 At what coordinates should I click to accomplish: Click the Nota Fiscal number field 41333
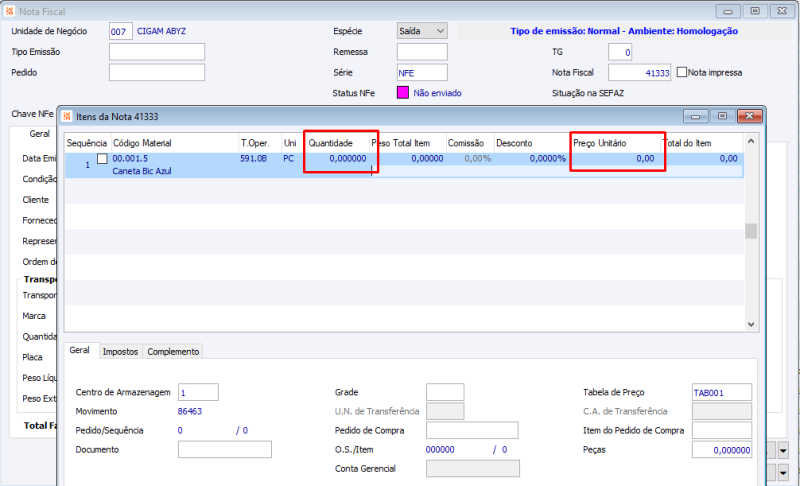pyautogui.click(x=639, y=72)
